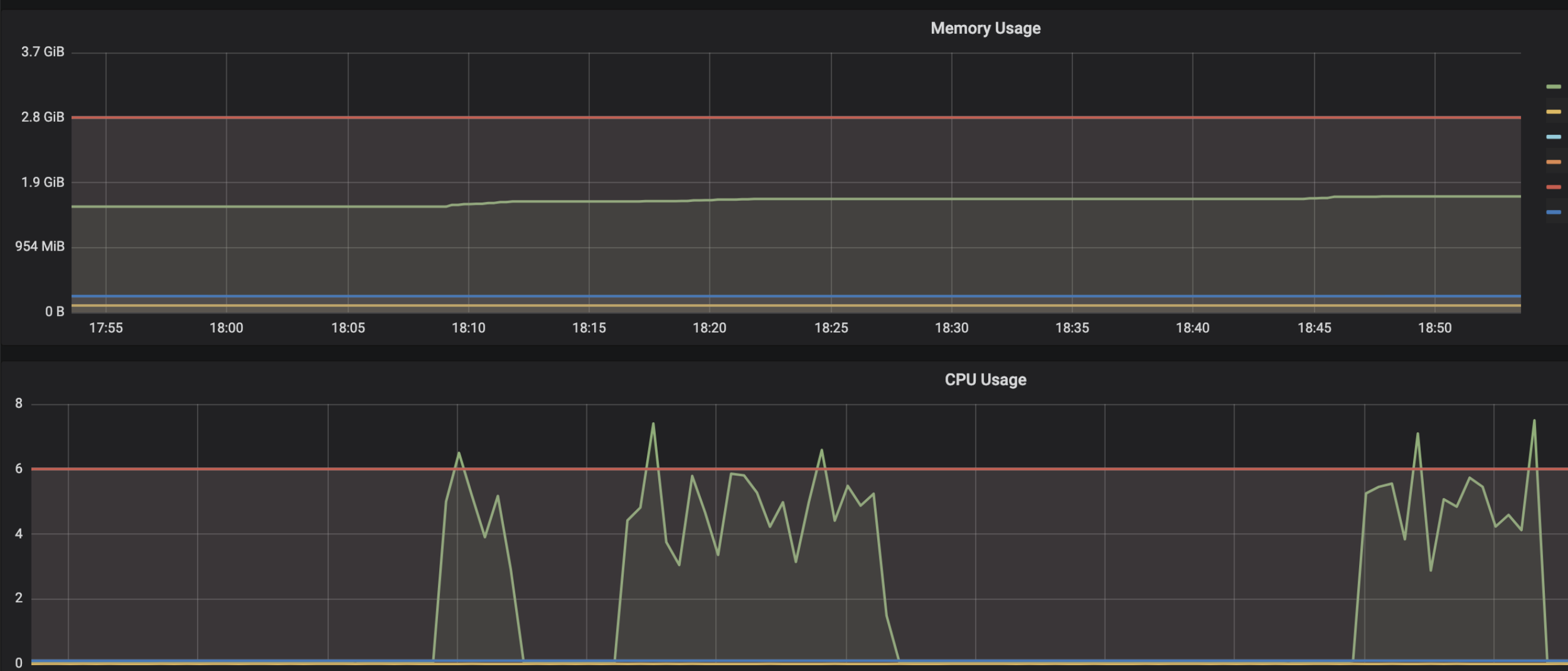Click the red series legend swatch
This screenshot has width=1568, height=671.
[x=1553, y=187]
